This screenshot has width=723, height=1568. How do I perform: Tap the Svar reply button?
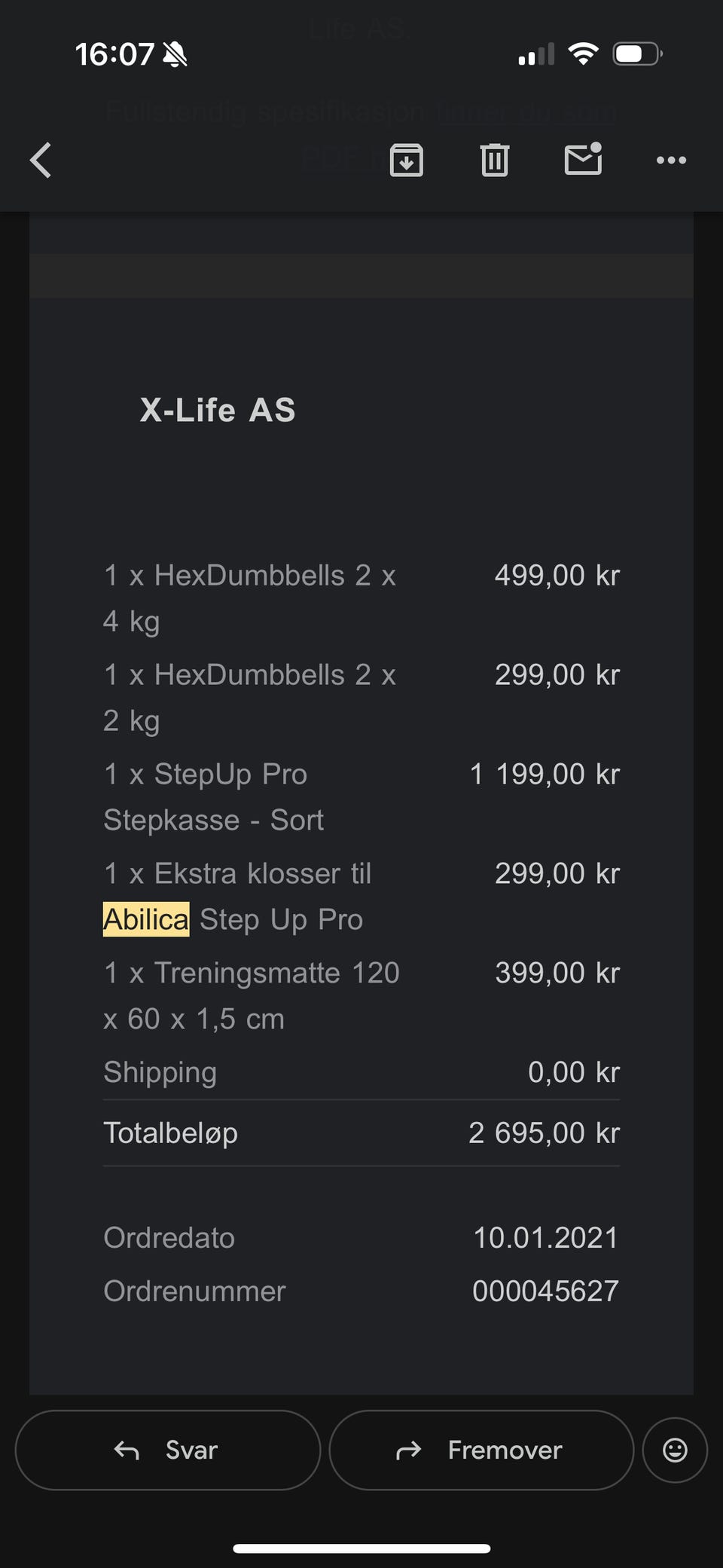pyautogui.click(x=167, y=1450)
